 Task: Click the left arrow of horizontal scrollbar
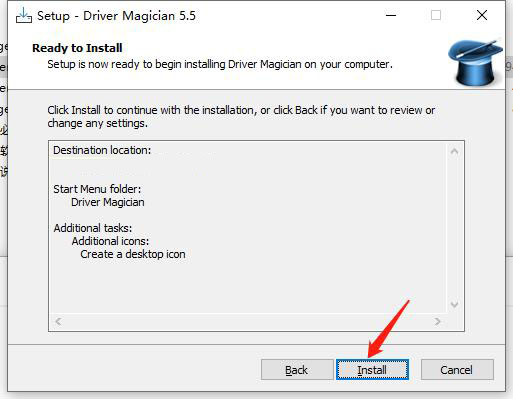(58, 321)
